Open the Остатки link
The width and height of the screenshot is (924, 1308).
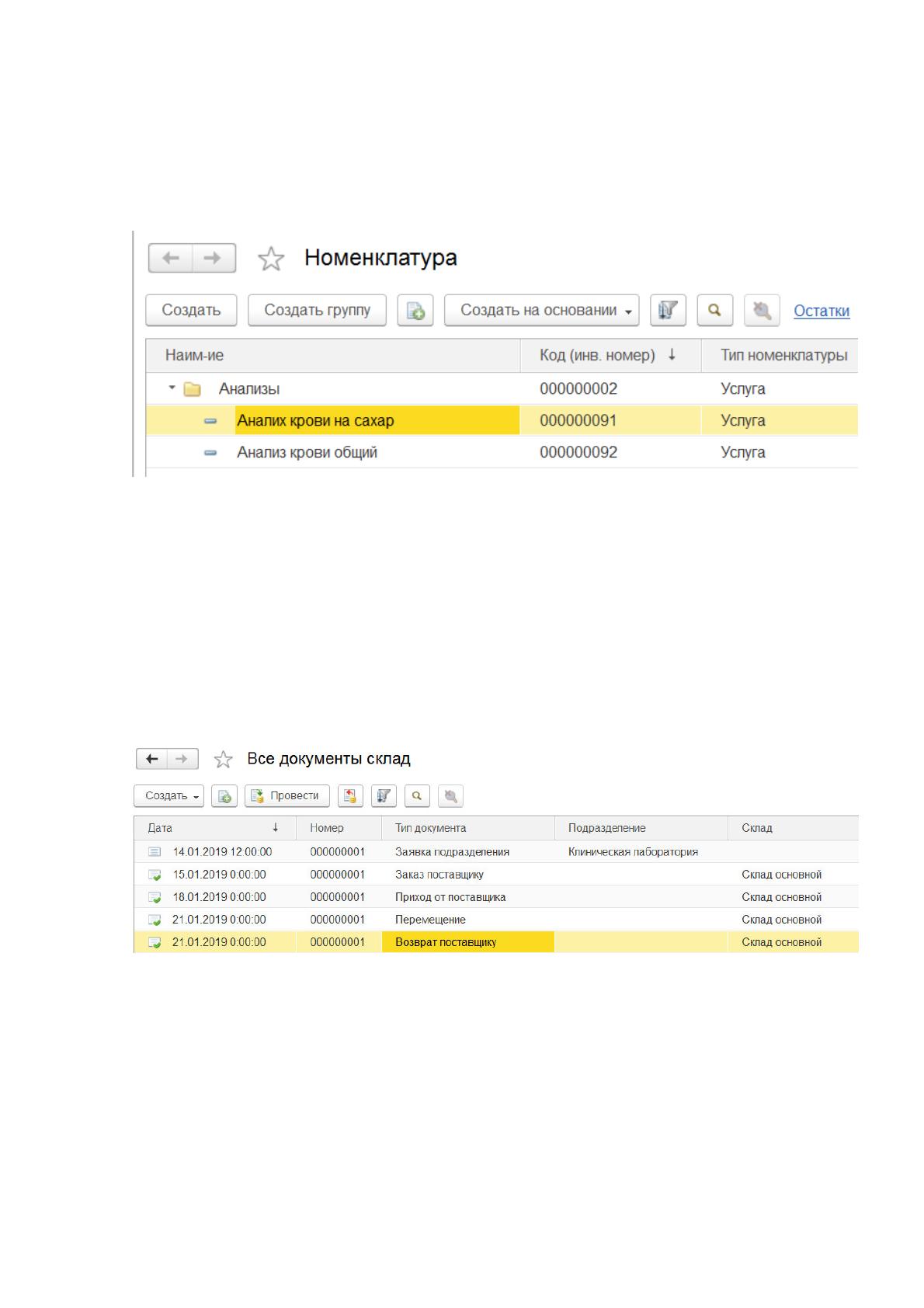coord(822,311)
